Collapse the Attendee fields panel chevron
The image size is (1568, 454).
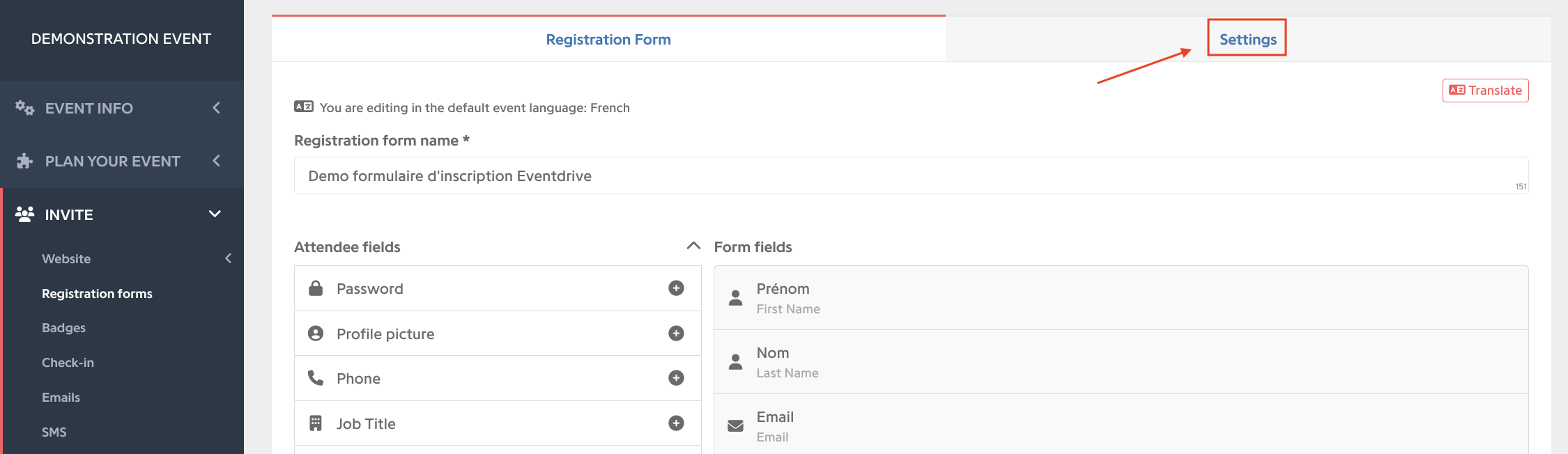coord(693,246)
